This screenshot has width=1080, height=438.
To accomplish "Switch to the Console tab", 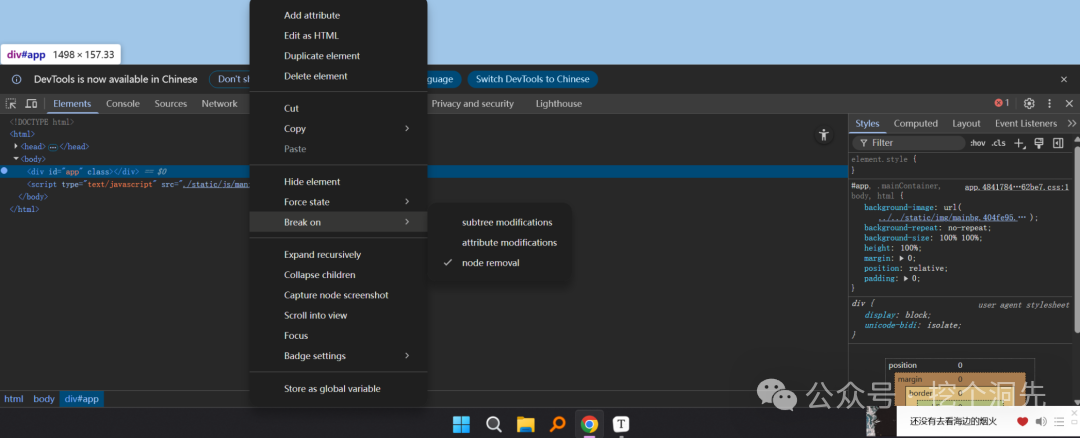I will pyautogui.click(x=123, y=104).
